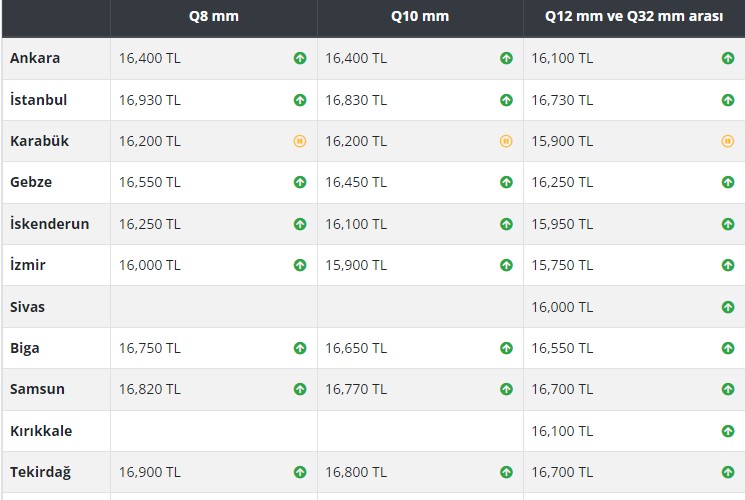Click the green up arrow for İstanbul Q10 mm
The image size is (745, 500).
(x=506, y=100)
